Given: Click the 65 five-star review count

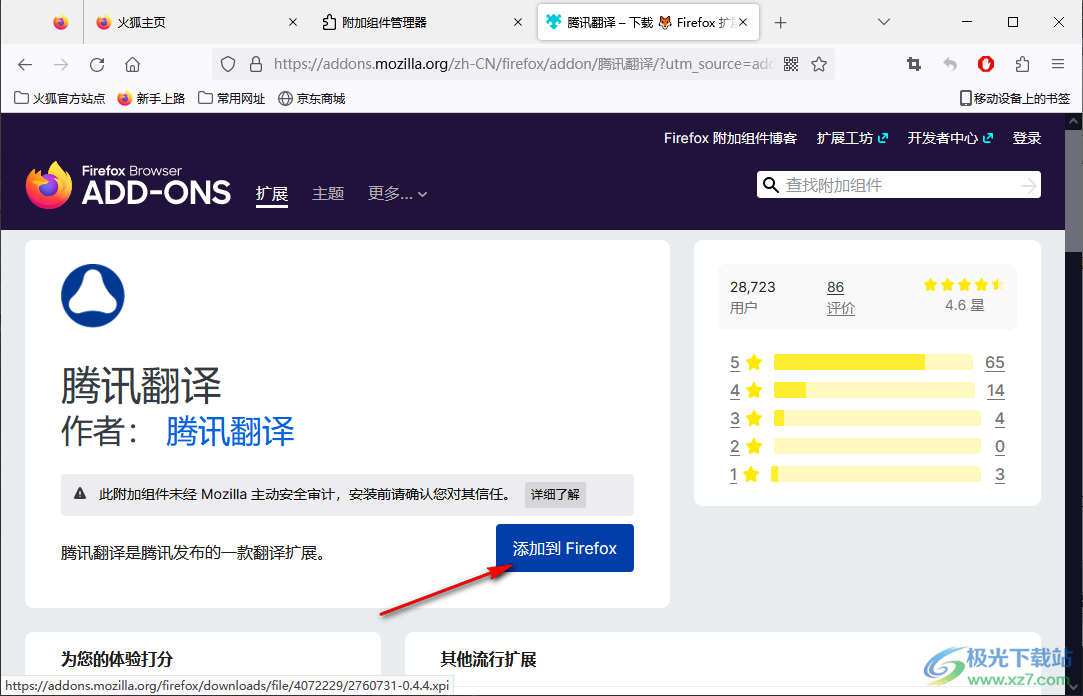Looking at the screenshot, I should coord(995,362).
